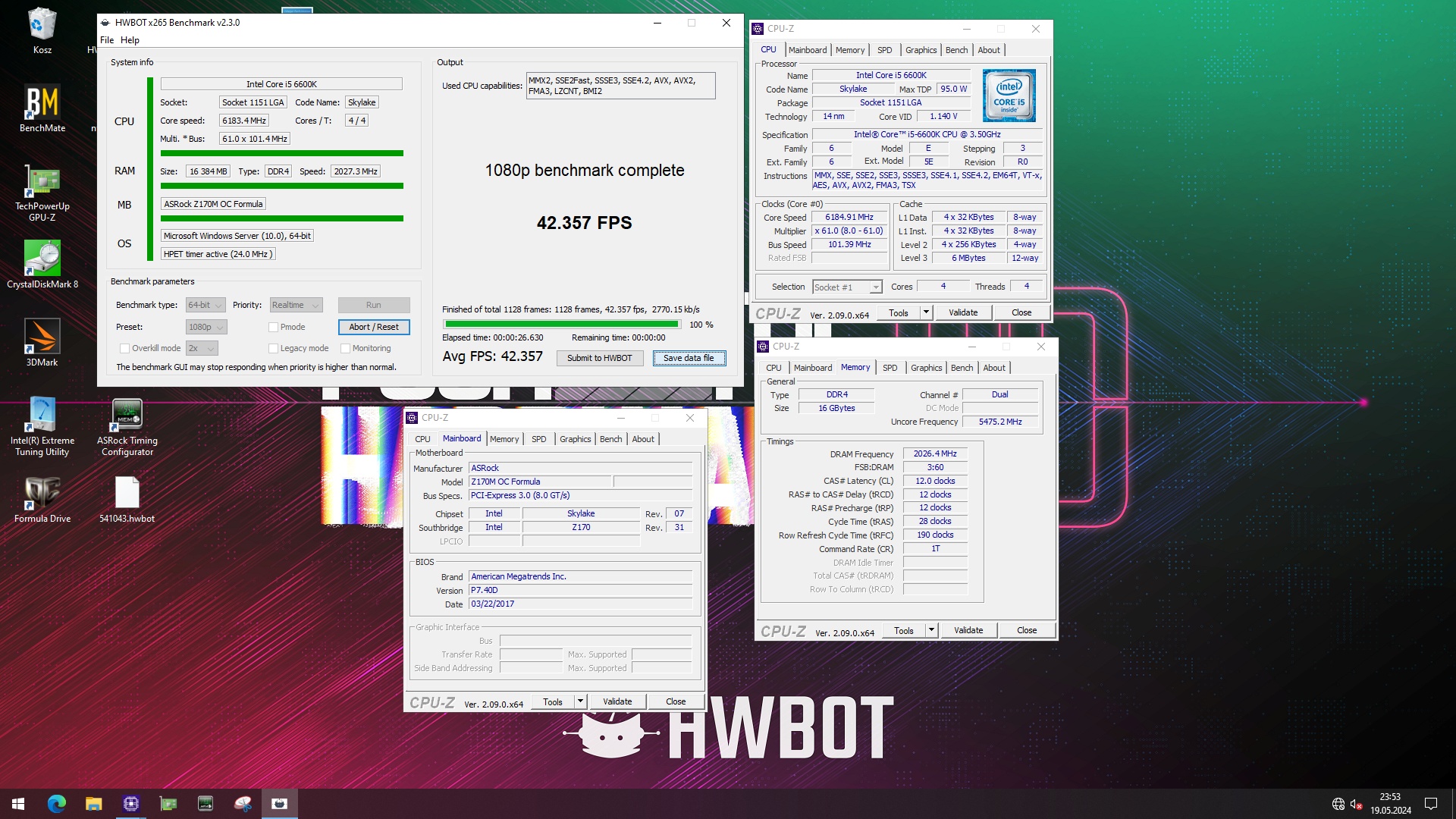Open Intel Extreme Tuning Utility shortcut

click(x=42, y=426)
